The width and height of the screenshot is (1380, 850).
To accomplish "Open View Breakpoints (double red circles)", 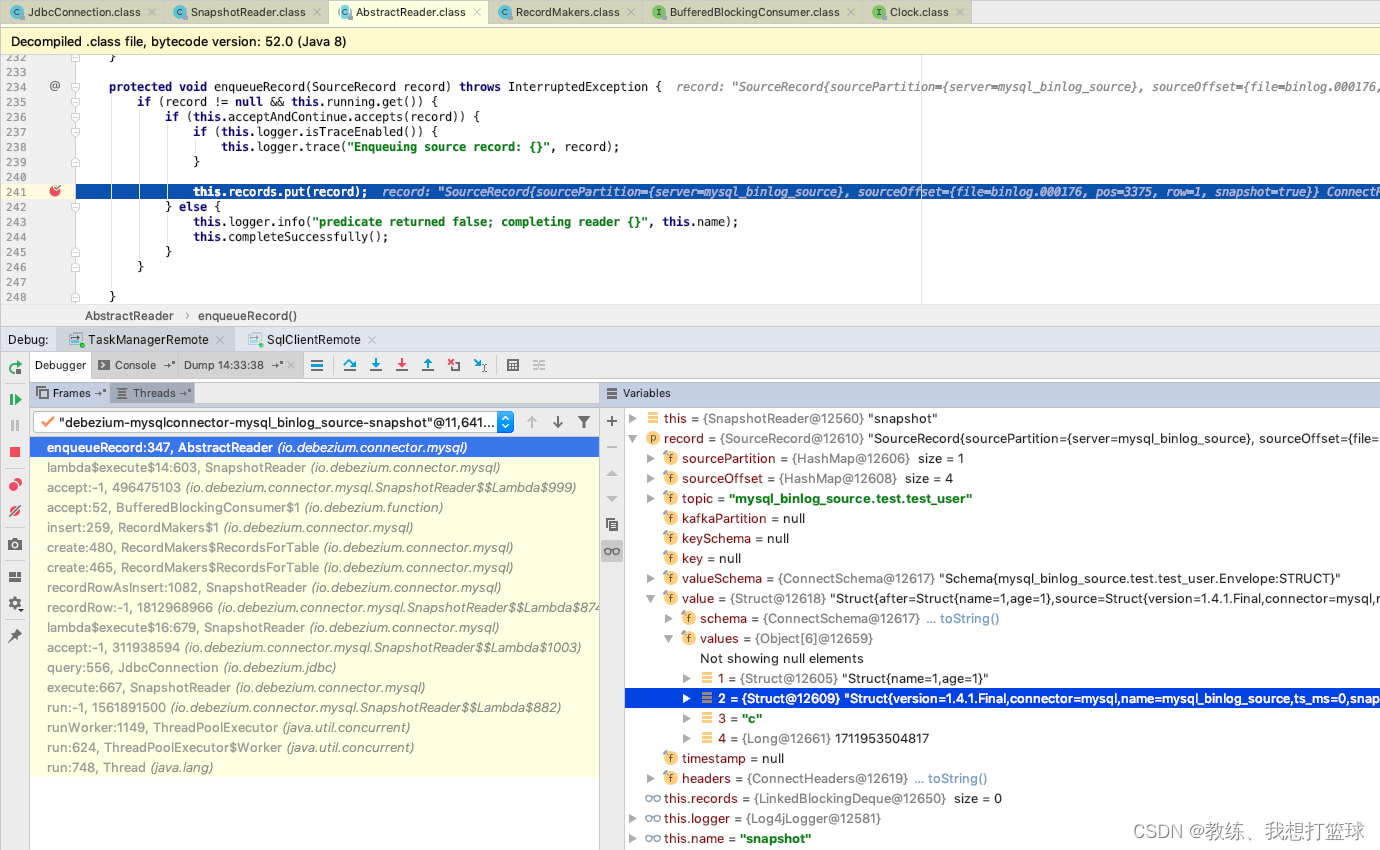I will [x=15, y=485].
